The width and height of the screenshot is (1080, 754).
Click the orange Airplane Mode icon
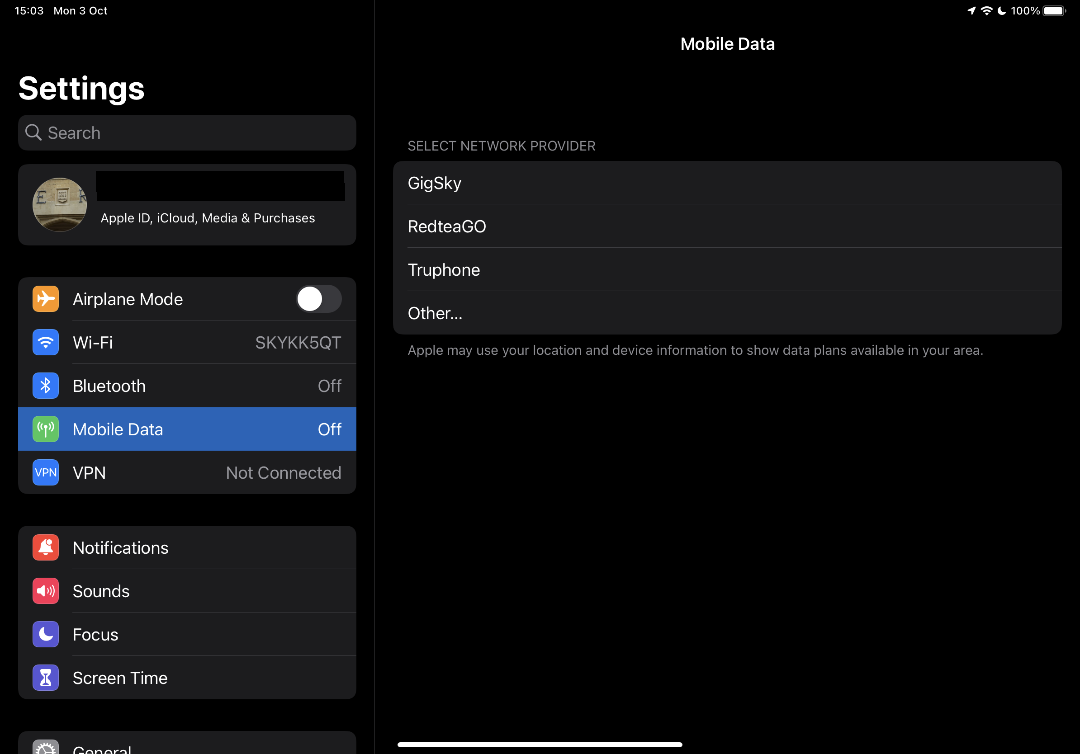click(x=45, y=298)
